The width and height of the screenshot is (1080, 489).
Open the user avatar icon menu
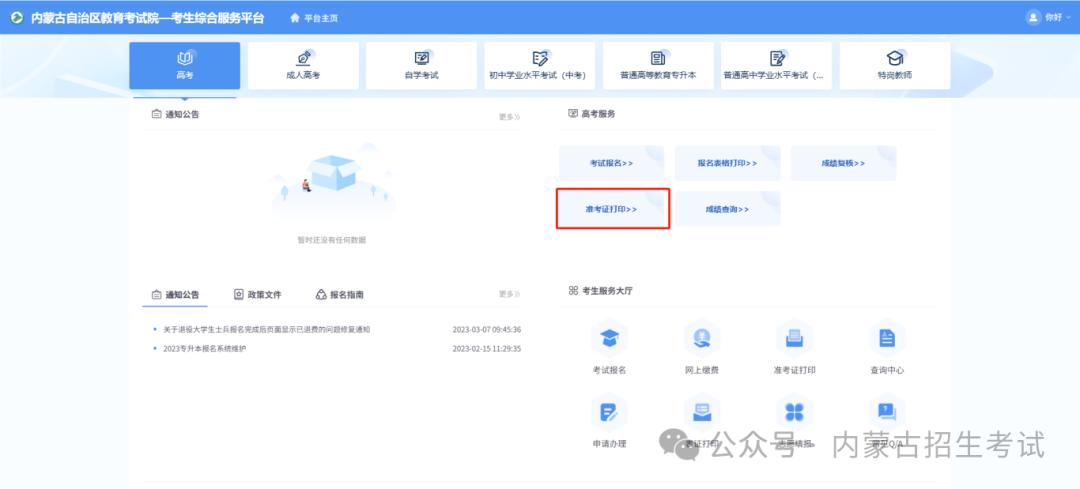point(1033,17)
